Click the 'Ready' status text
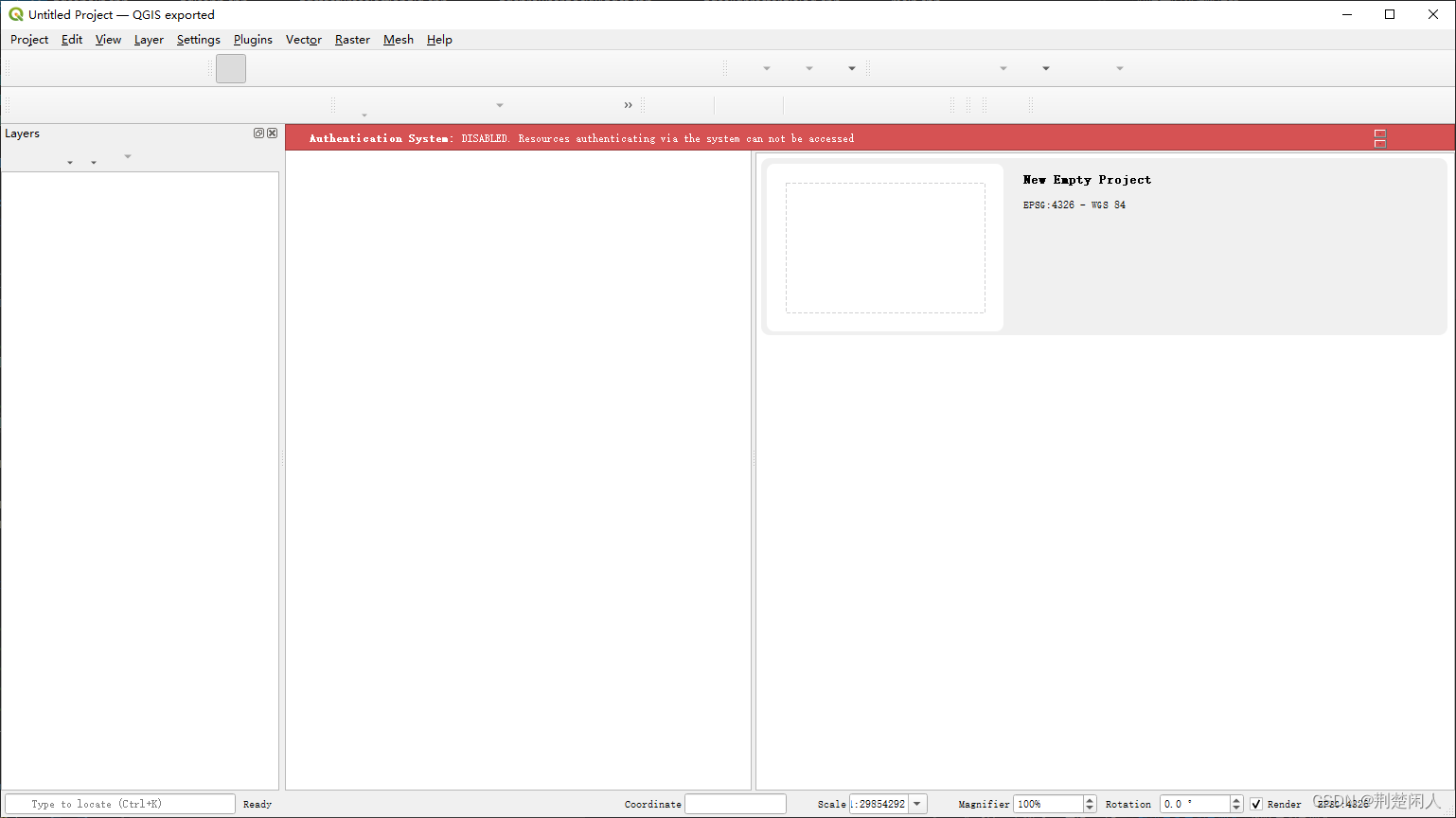The height and width of the screenshot is (818, 1456). coord(257,805)
